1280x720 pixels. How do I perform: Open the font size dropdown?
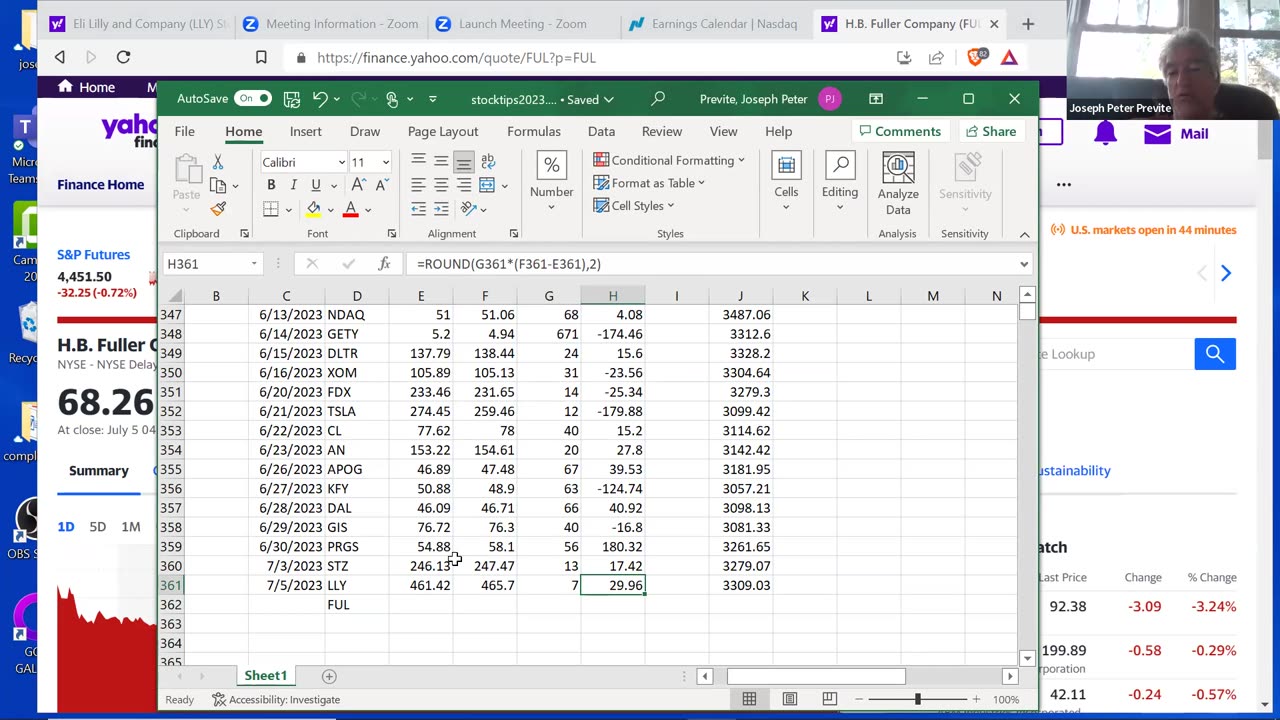point(385,162)
